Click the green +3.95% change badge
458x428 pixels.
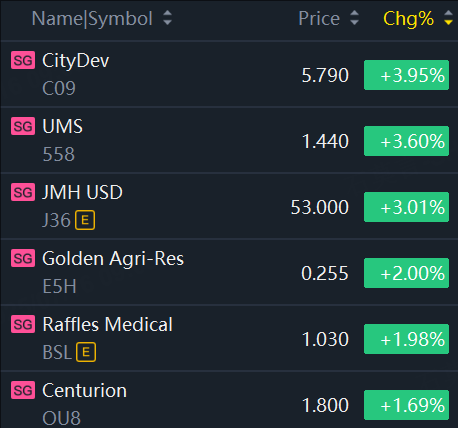point(406,75)
